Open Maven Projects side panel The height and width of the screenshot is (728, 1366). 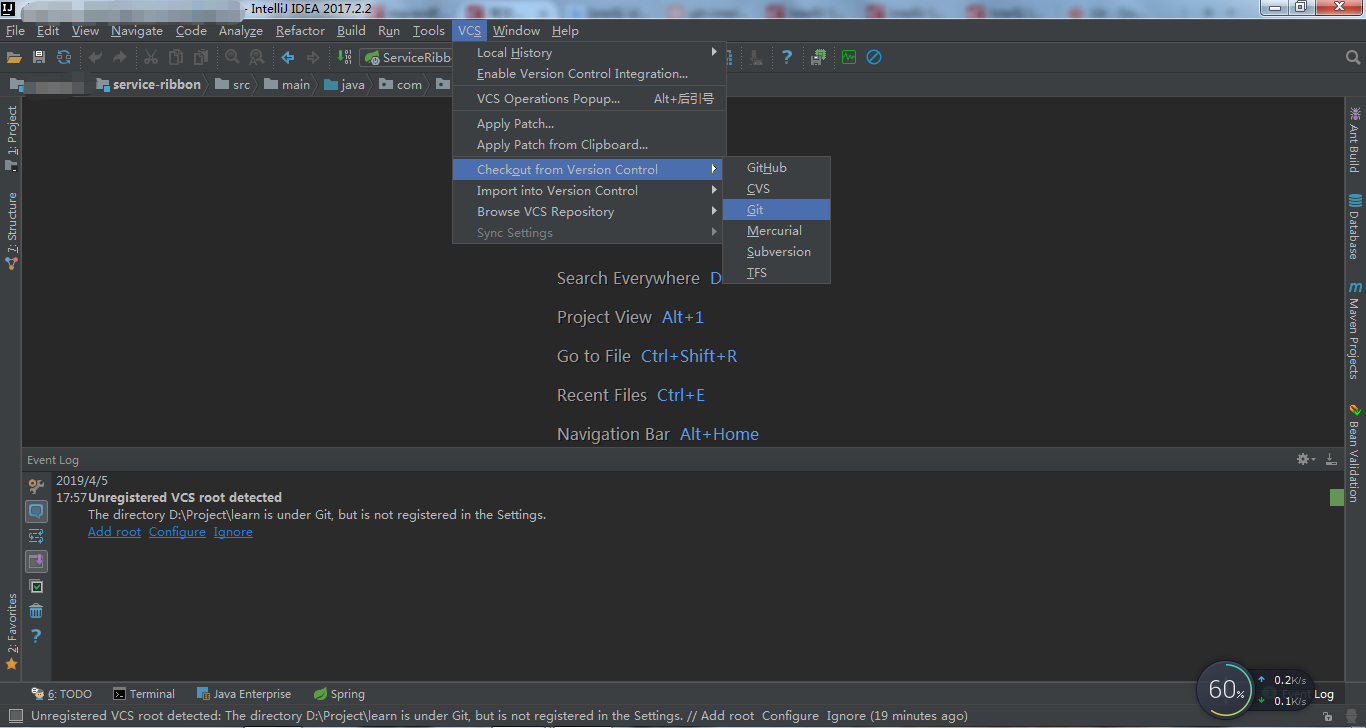(x=1355, y=330)
